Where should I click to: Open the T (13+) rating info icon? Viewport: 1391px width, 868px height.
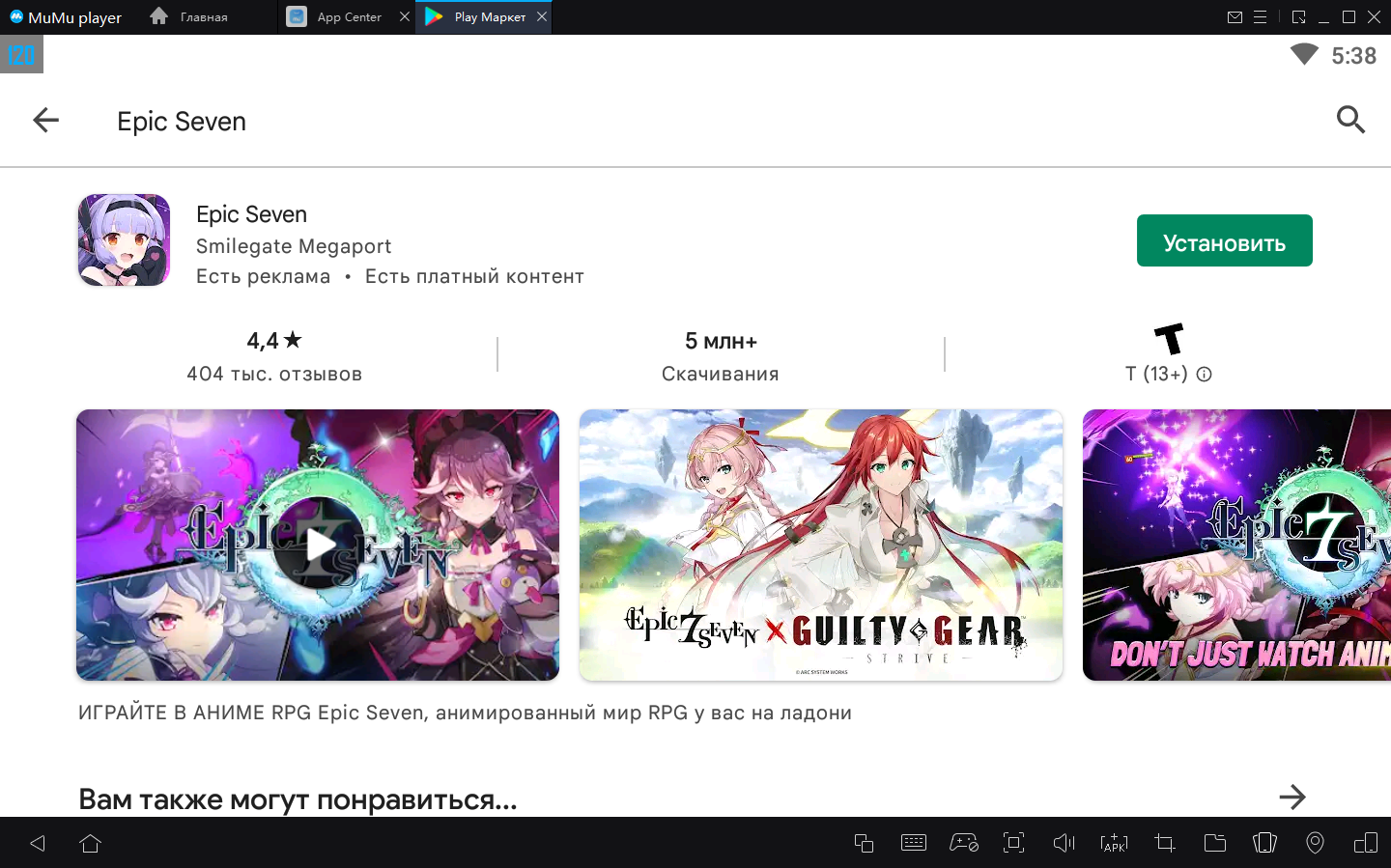coord(1204,375)
